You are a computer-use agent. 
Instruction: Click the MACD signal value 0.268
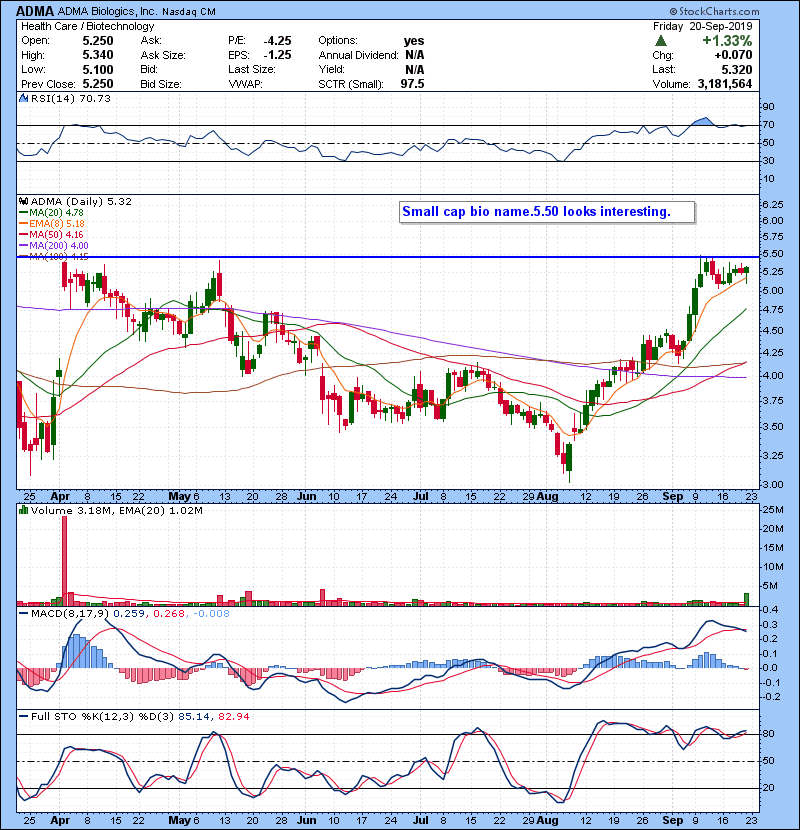169,614
